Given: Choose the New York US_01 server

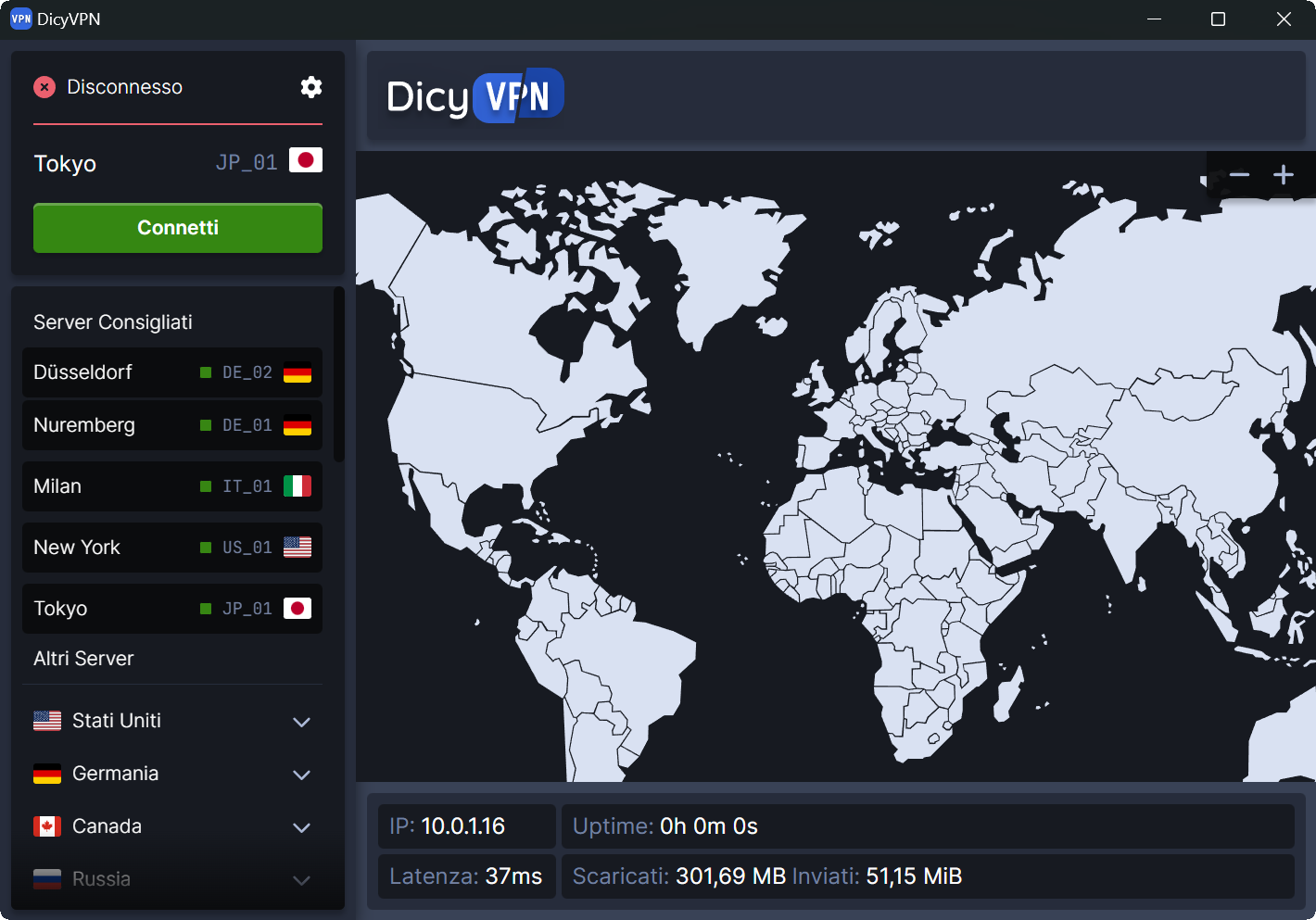Looking at the screenshot, I should [172, 548].
